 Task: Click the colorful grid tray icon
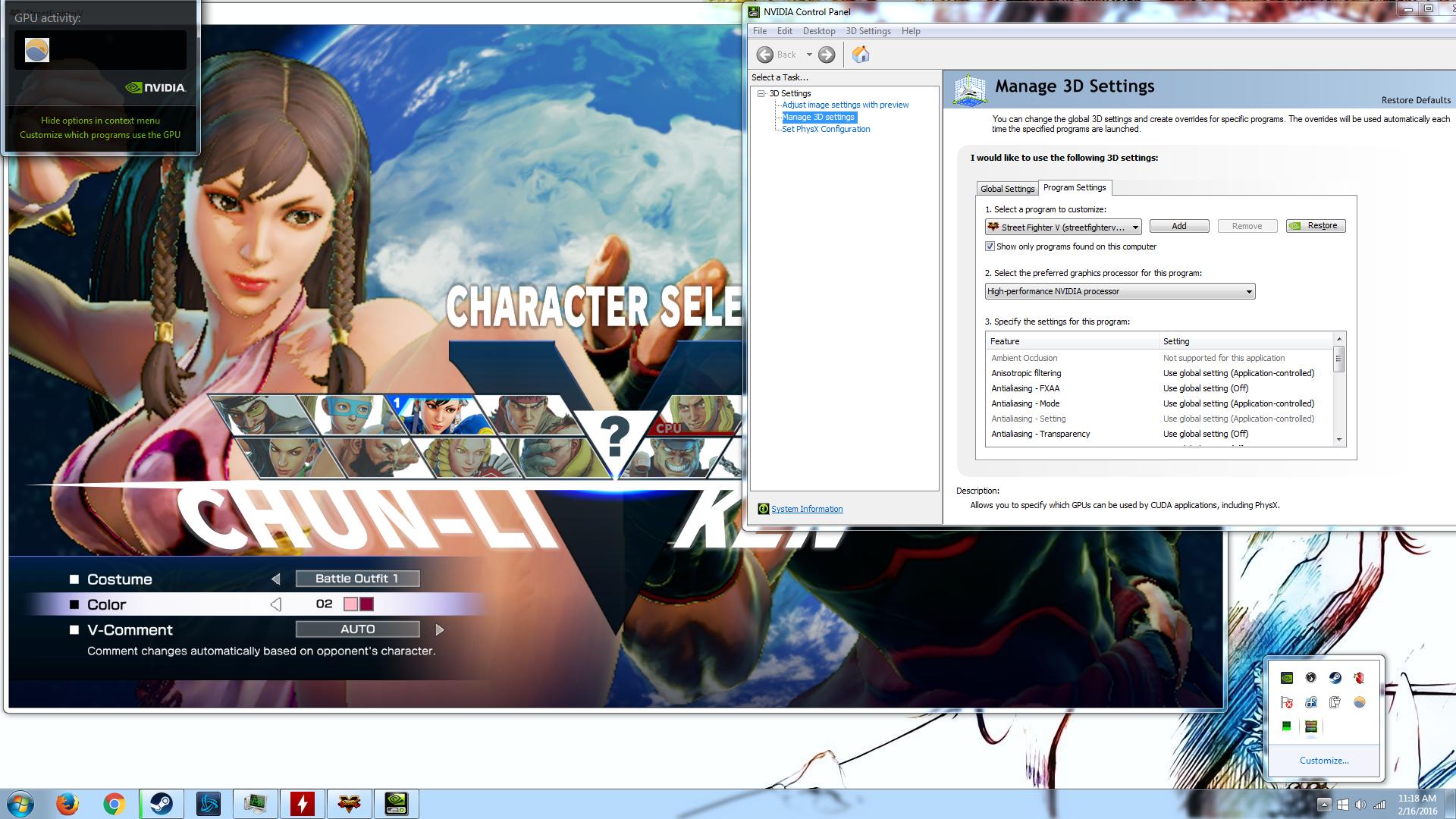point(1310,726)
